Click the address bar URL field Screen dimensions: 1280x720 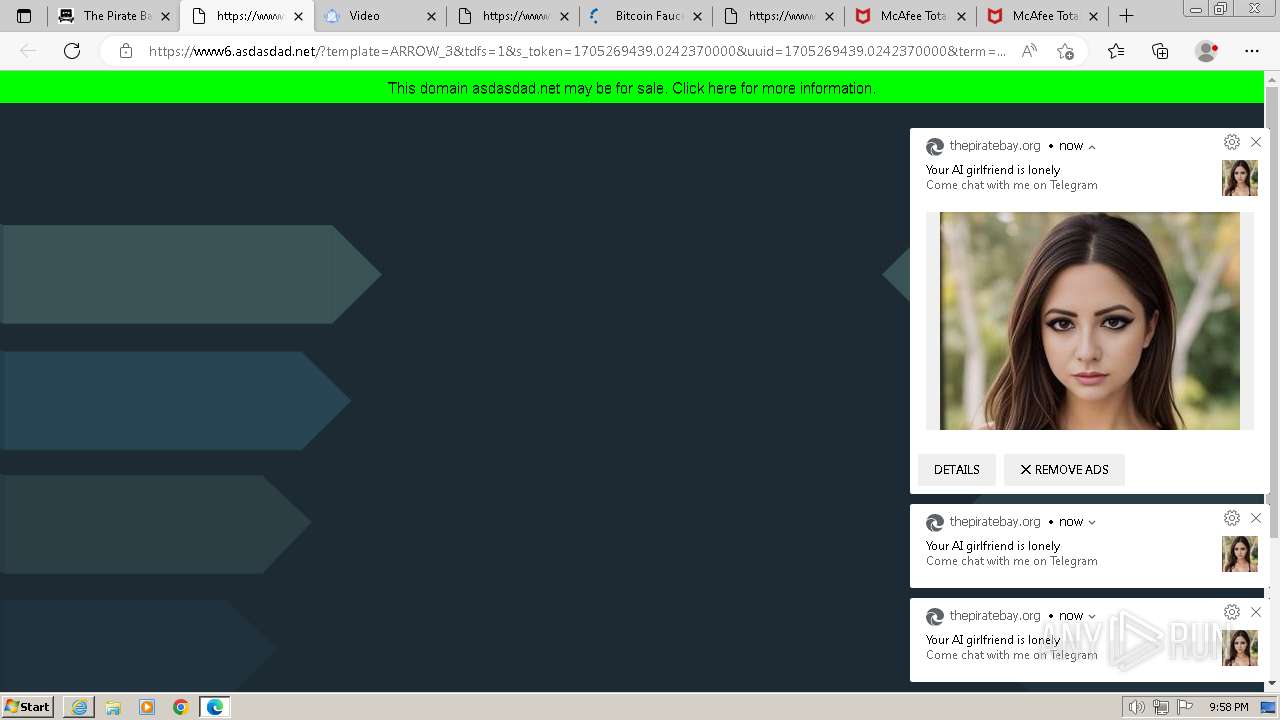pos(577,51)
